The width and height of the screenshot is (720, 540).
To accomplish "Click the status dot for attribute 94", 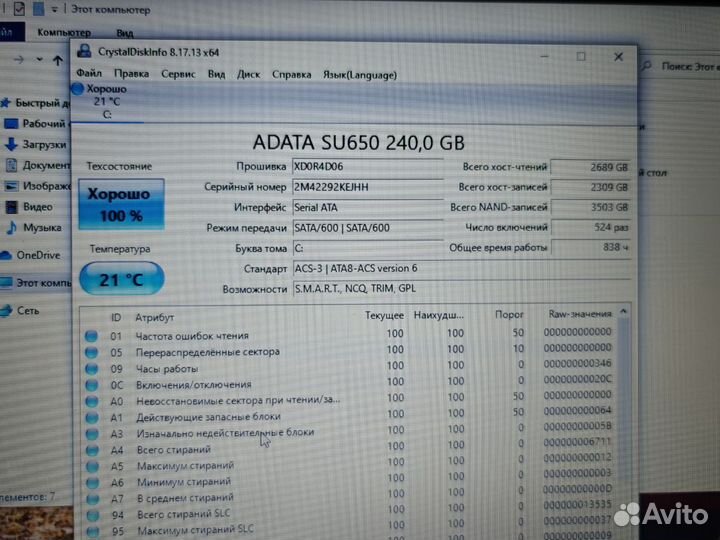I will point(93,515).
